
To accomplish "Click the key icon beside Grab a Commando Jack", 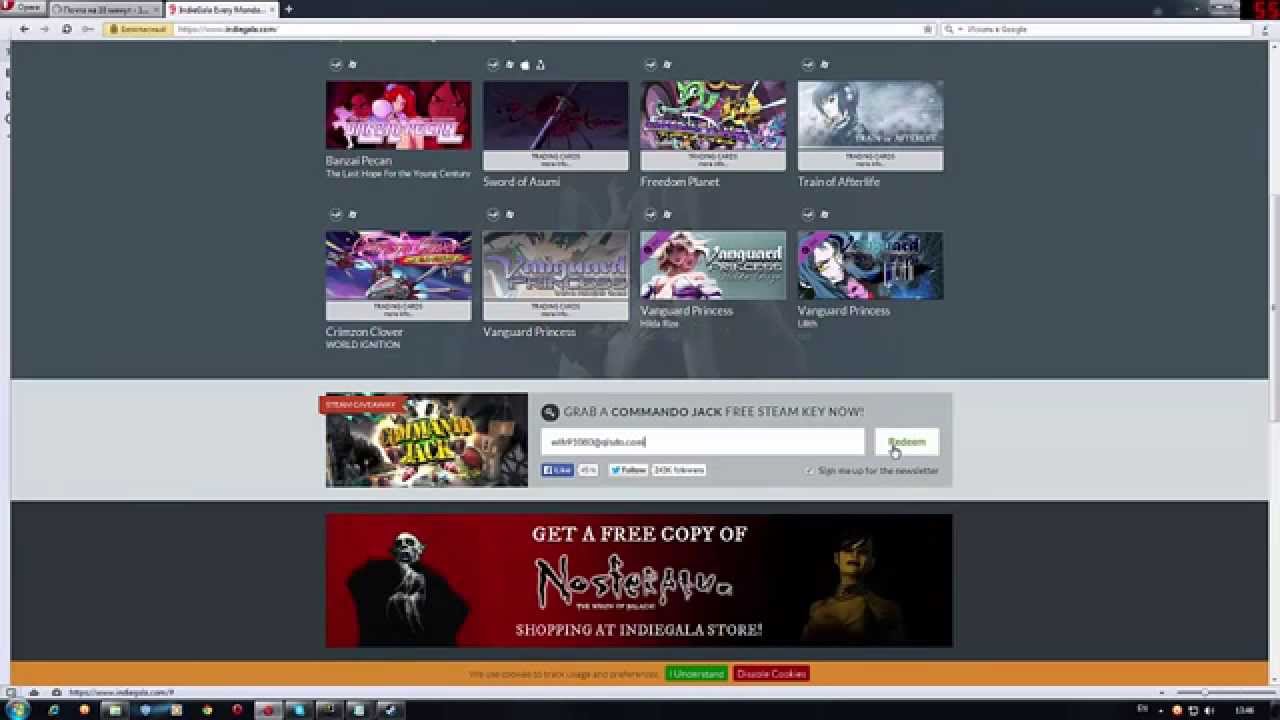I will tap(550, 412).
